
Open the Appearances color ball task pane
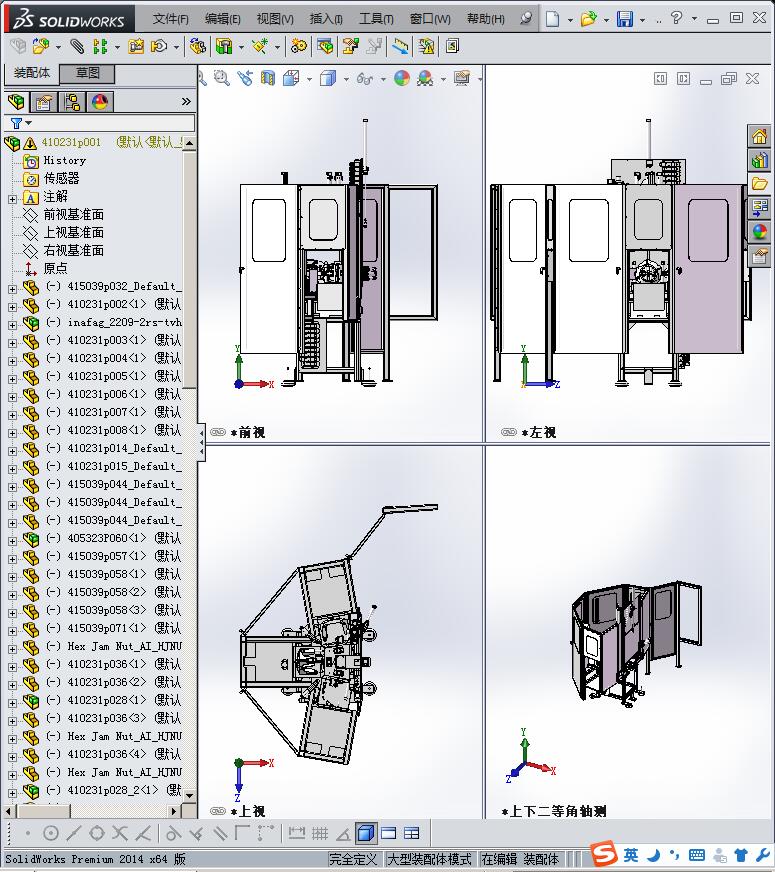point(759,232)
